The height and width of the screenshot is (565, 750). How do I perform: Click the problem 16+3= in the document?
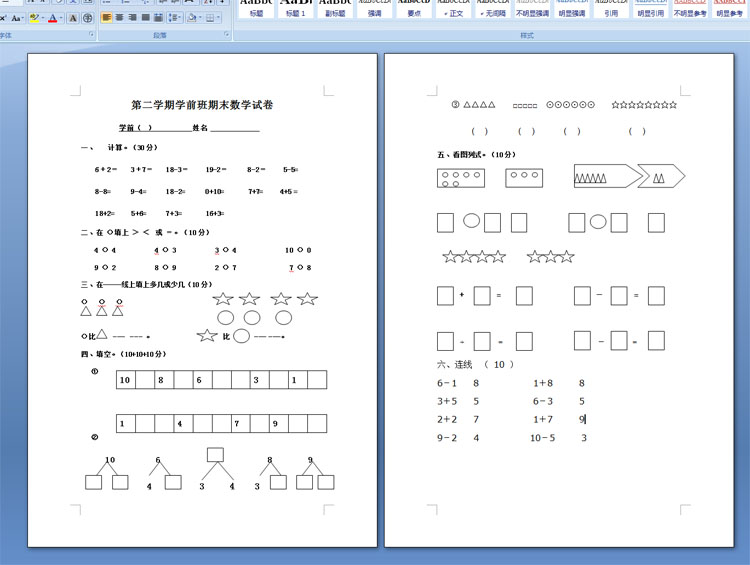(x=215, y=213)
